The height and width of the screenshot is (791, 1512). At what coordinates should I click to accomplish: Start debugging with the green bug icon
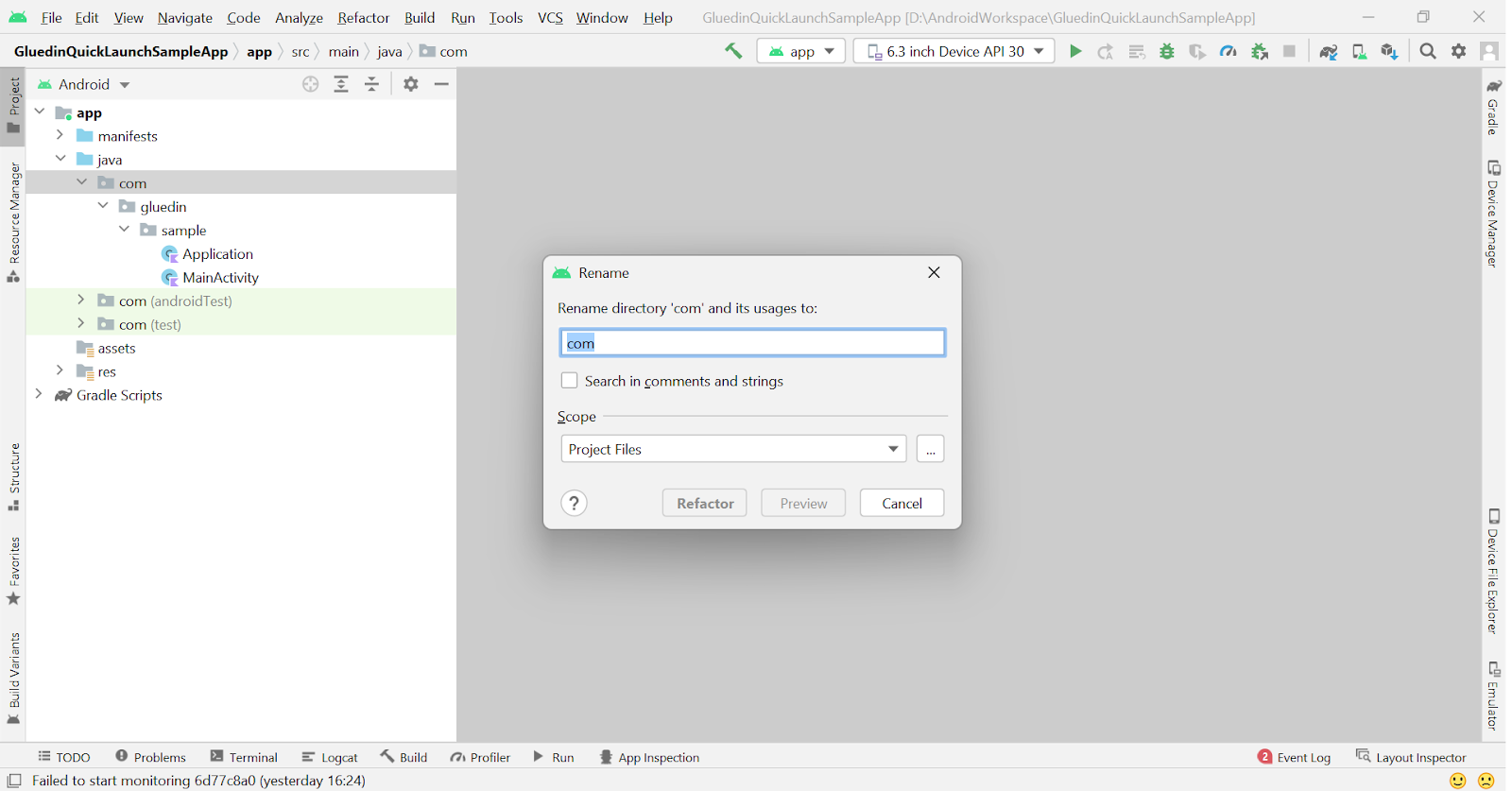tap(1167, 51)
